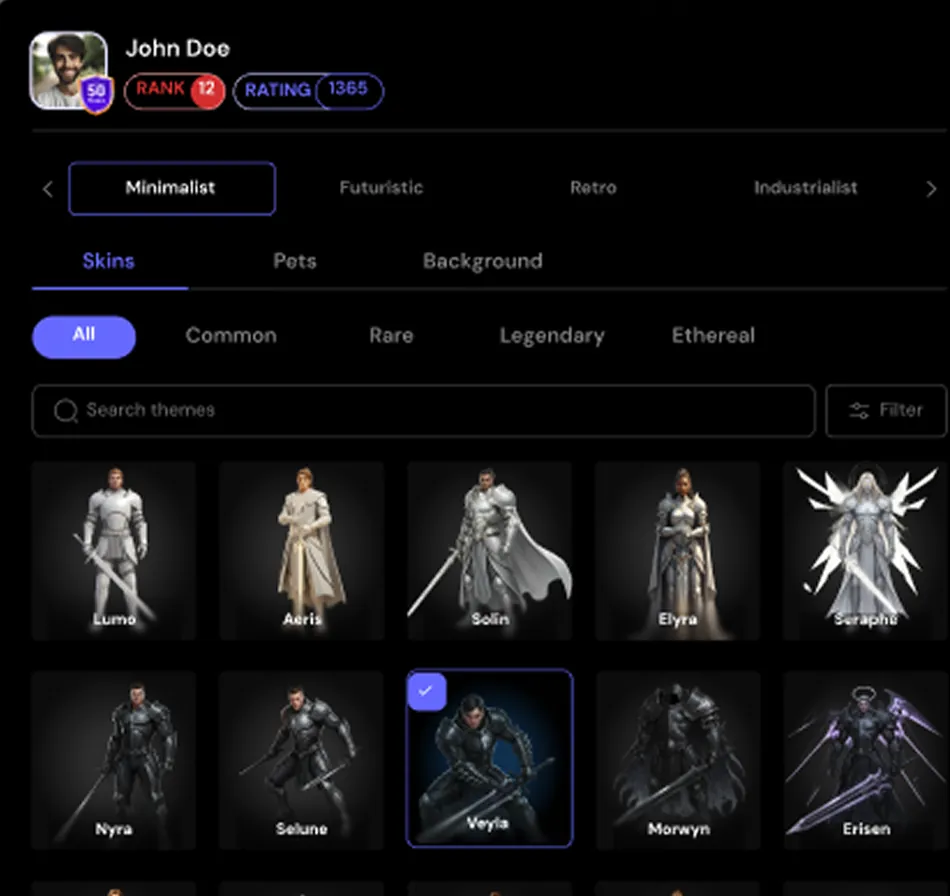Image resolution: width=950 pixels, height=896 pixels.
Task: Select the Lumo skin
Action: pyautogui.click(x=114, y=550)
